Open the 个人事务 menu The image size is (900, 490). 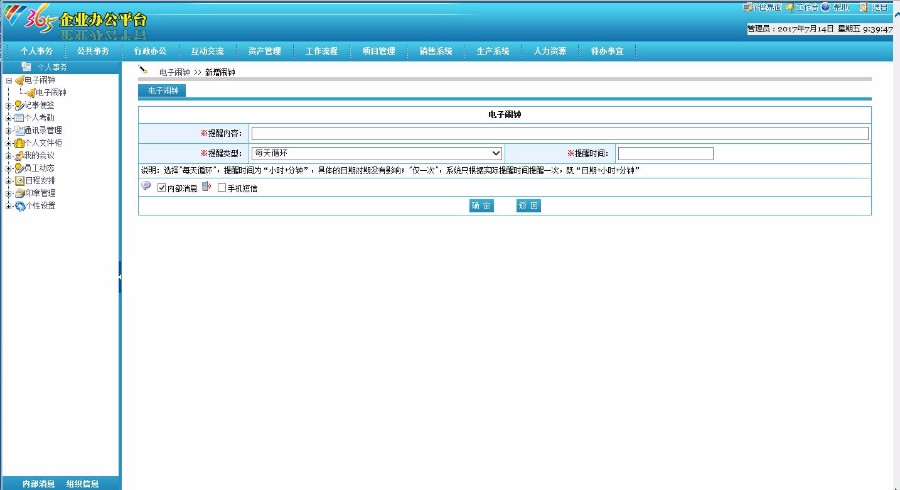[37, 51]
